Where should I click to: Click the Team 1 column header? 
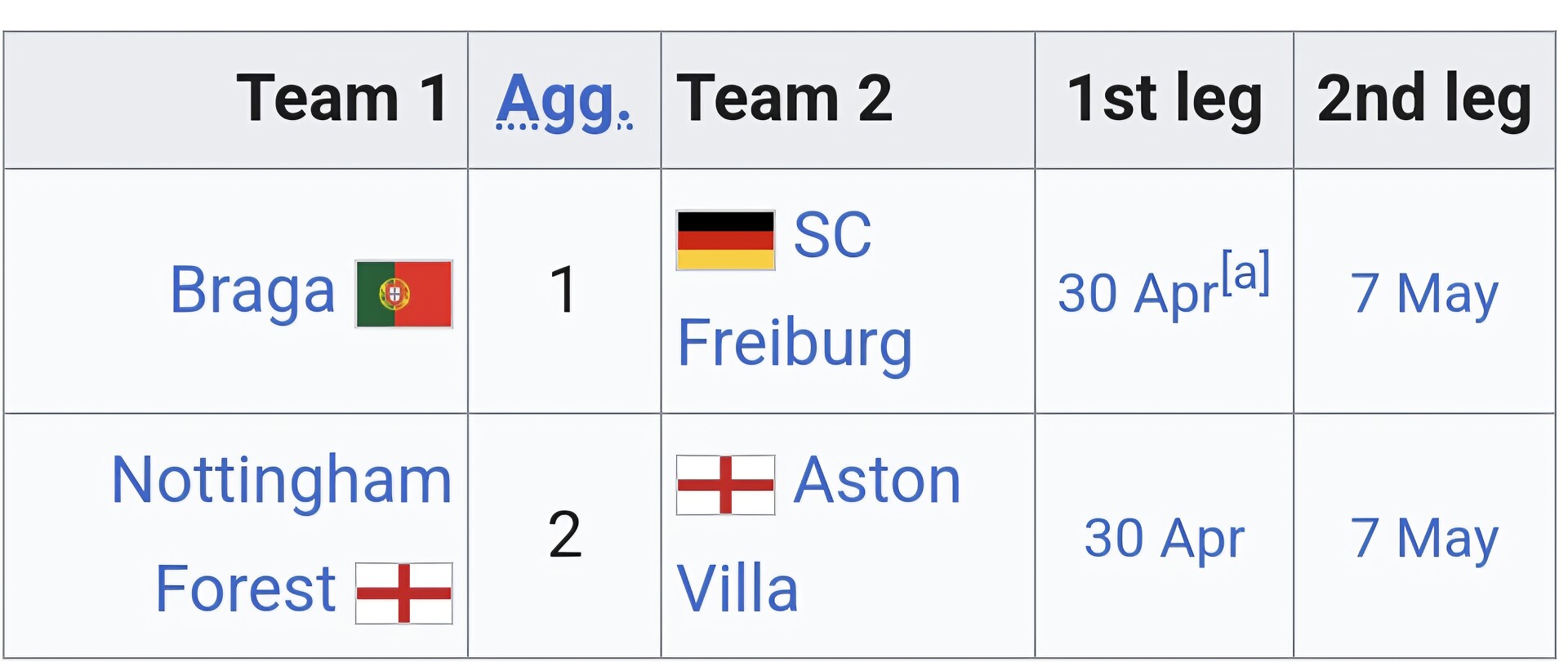[341, 99]
